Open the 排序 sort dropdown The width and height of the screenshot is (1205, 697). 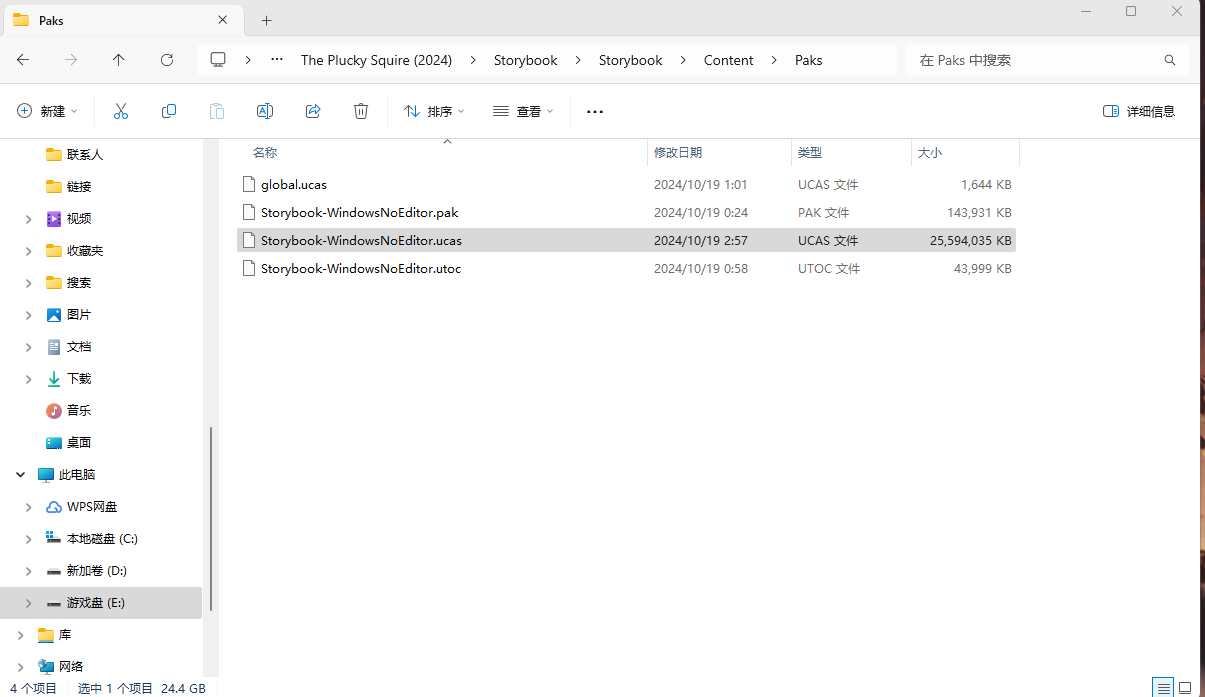pos(434,111)
